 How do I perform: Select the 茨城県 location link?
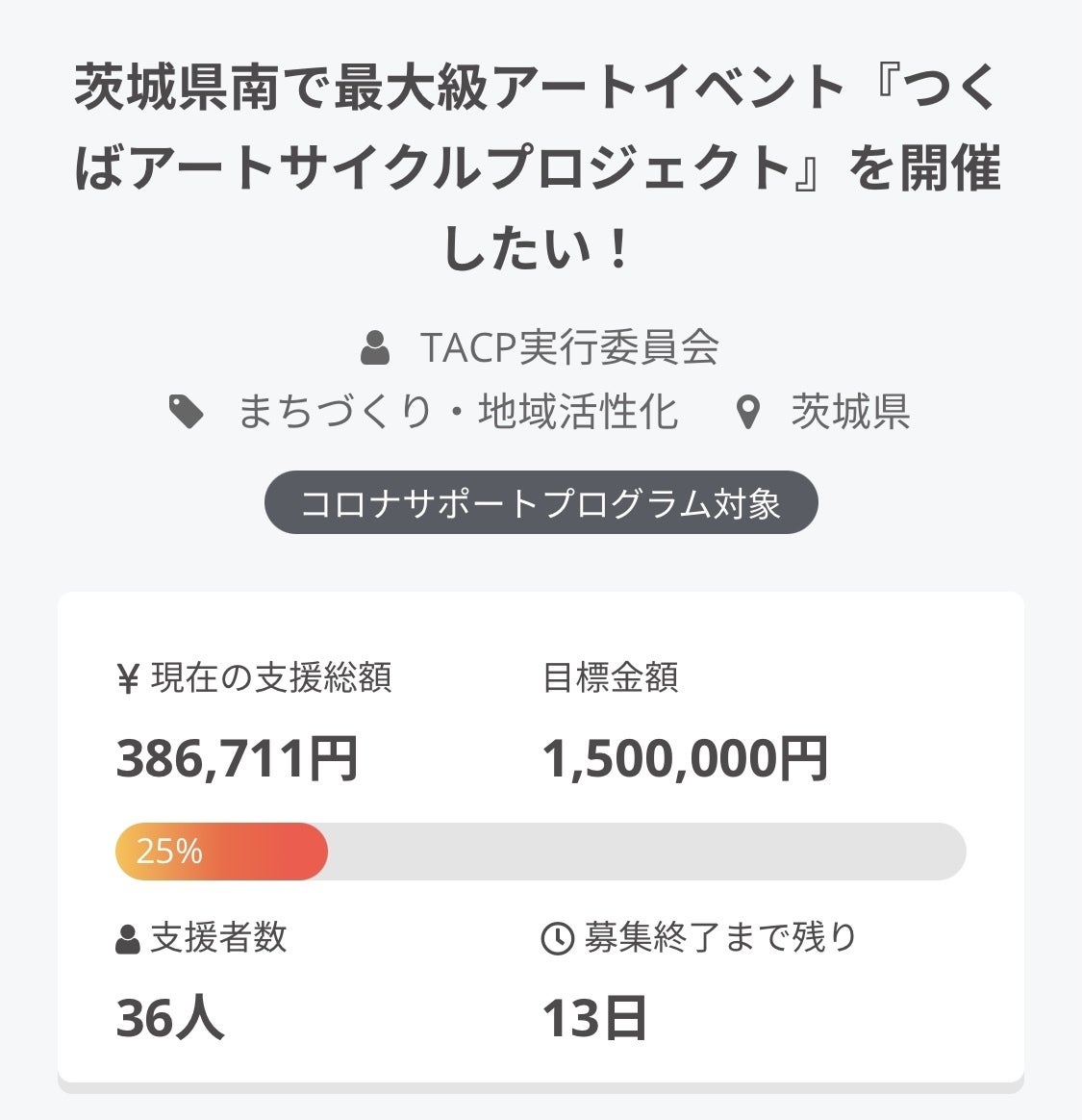850,412
